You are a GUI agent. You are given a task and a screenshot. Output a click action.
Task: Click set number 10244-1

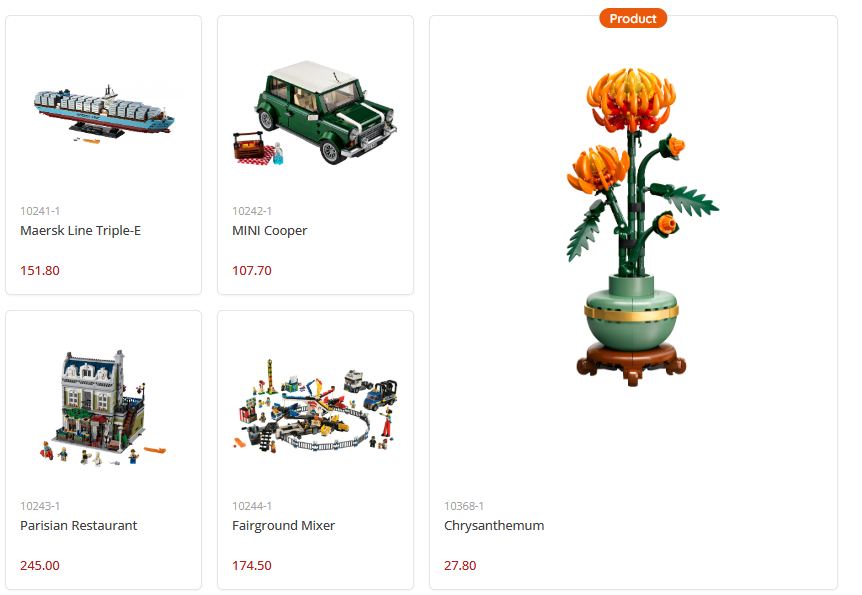(x=252, y=506)
